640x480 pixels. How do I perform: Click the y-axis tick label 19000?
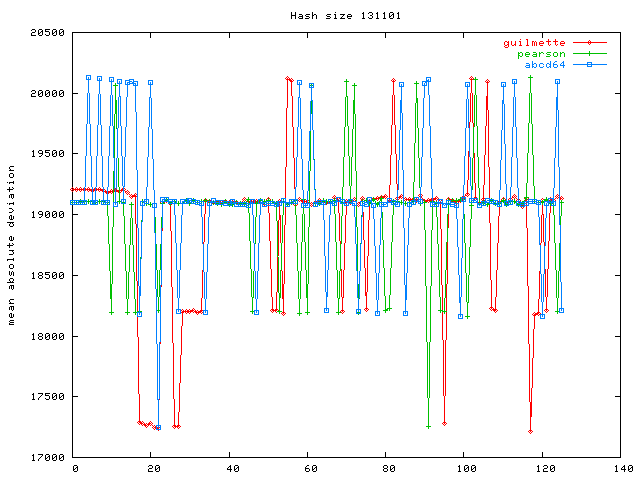coord(48,215)
